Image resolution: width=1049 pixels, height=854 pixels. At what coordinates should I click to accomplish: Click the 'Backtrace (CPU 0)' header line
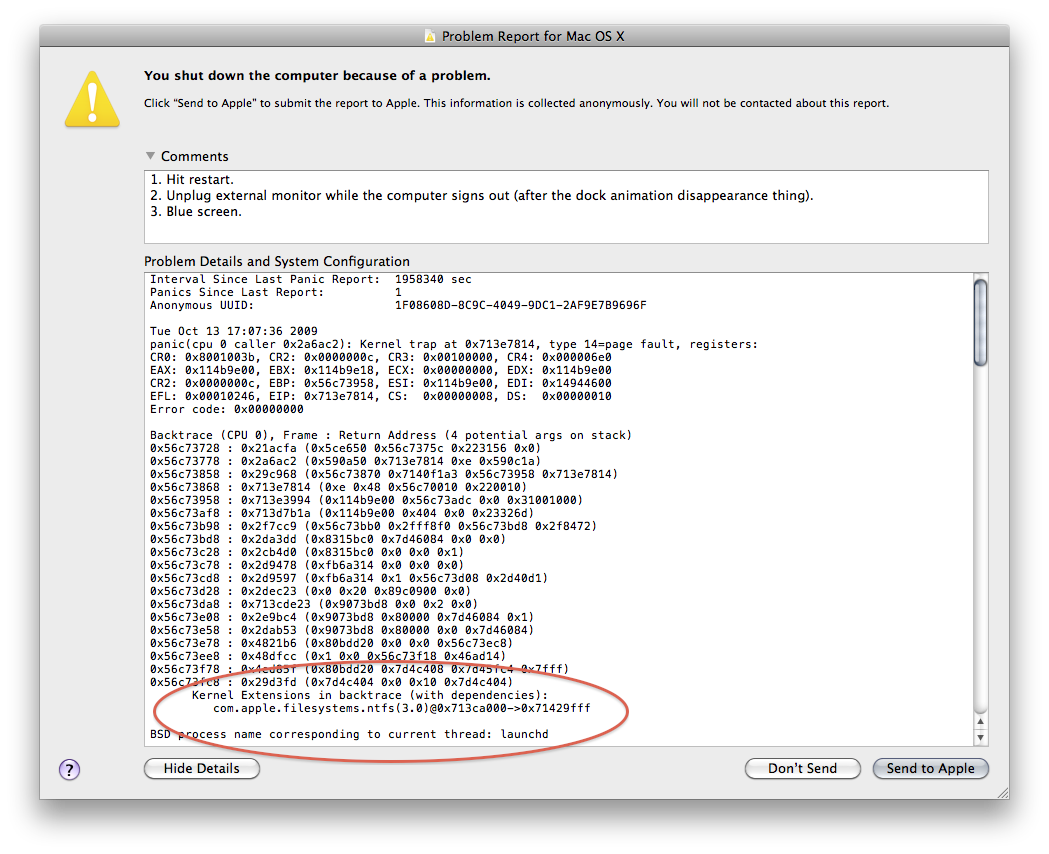coord(391,435)
